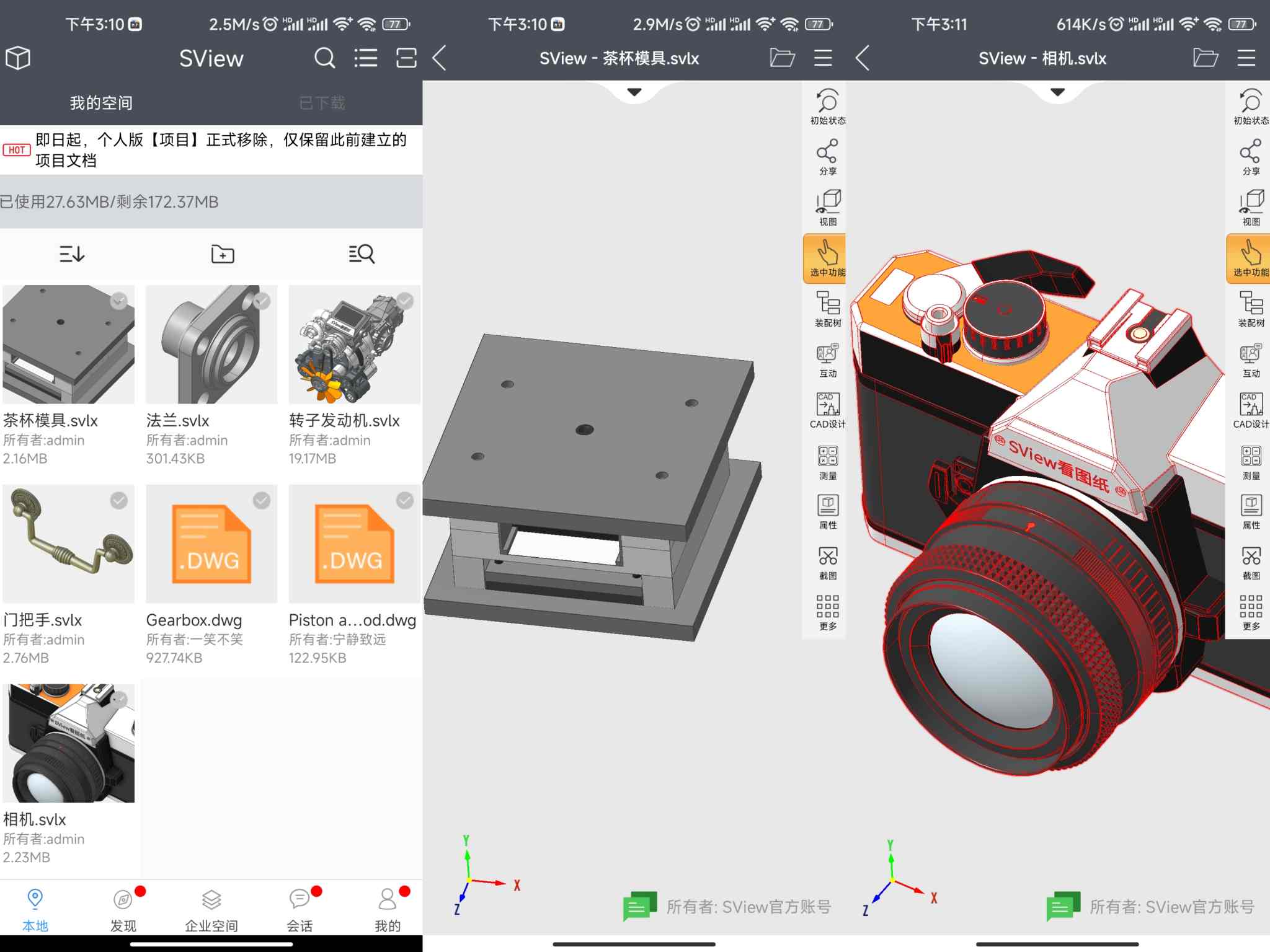This screenshot has width=1270, height=952.
Task: Open hamburger menu in 茶杯模具.svlx viewer
Action: (823, 58)
